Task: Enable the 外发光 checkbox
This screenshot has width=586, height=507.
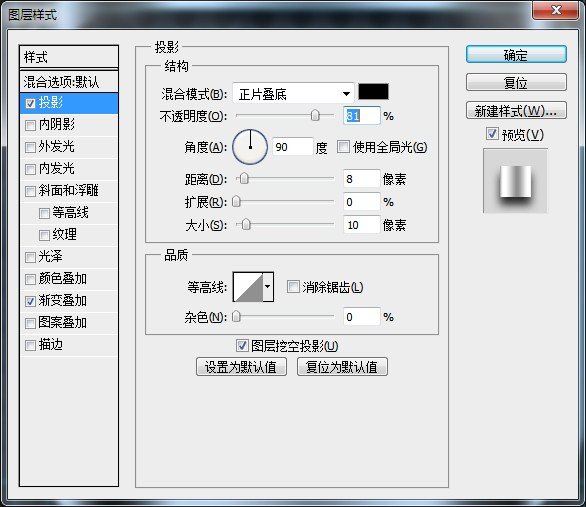Action: click(30, 147)
